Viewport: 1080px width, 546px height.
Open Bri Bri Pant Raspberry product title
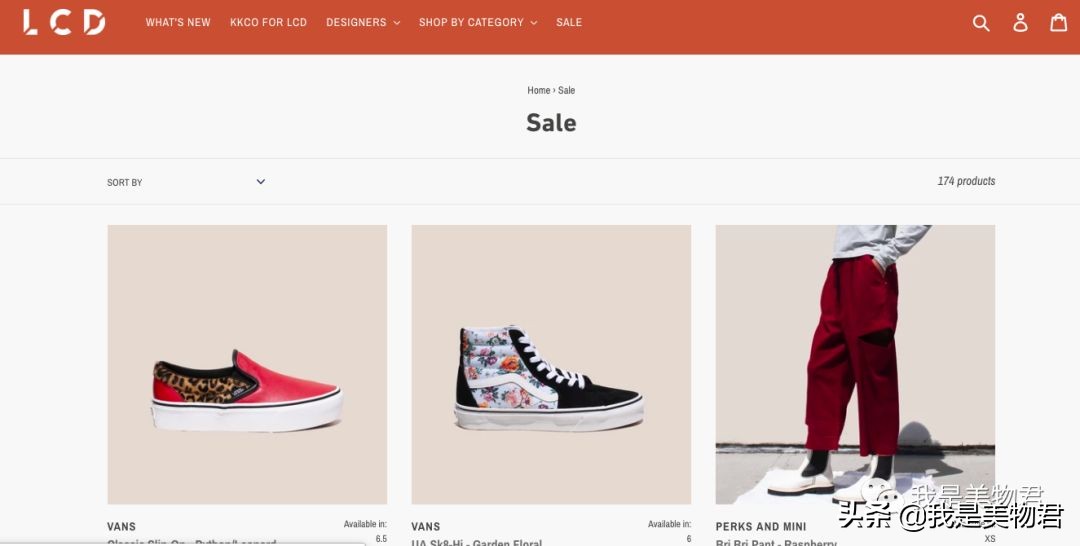coord(776,543)
